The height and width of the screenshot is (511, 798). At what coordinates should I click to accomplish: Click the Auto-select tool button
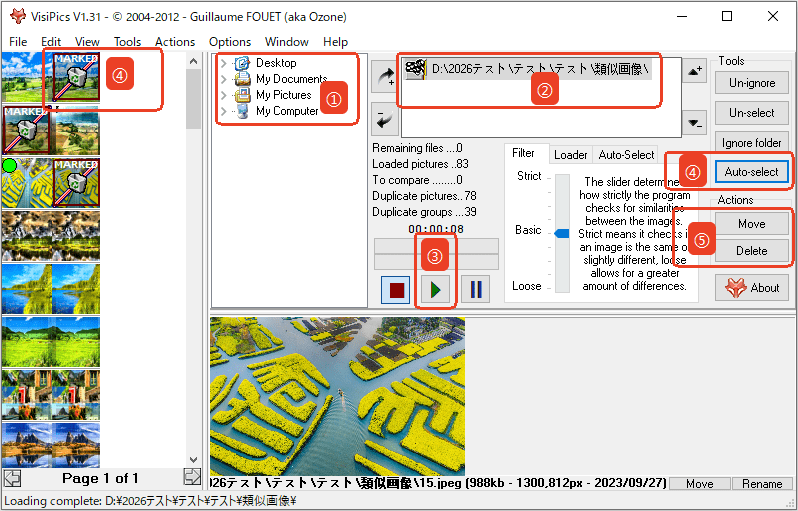point(752,172)
